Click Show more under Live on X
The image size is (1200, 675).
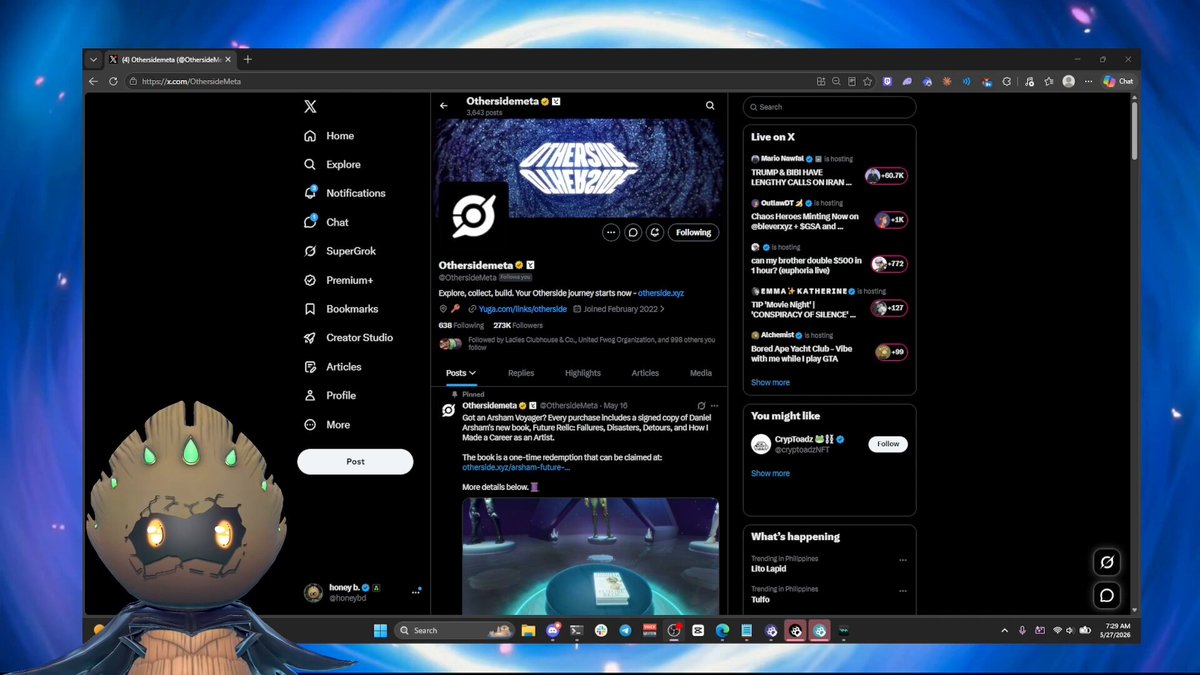coord(770,382)
